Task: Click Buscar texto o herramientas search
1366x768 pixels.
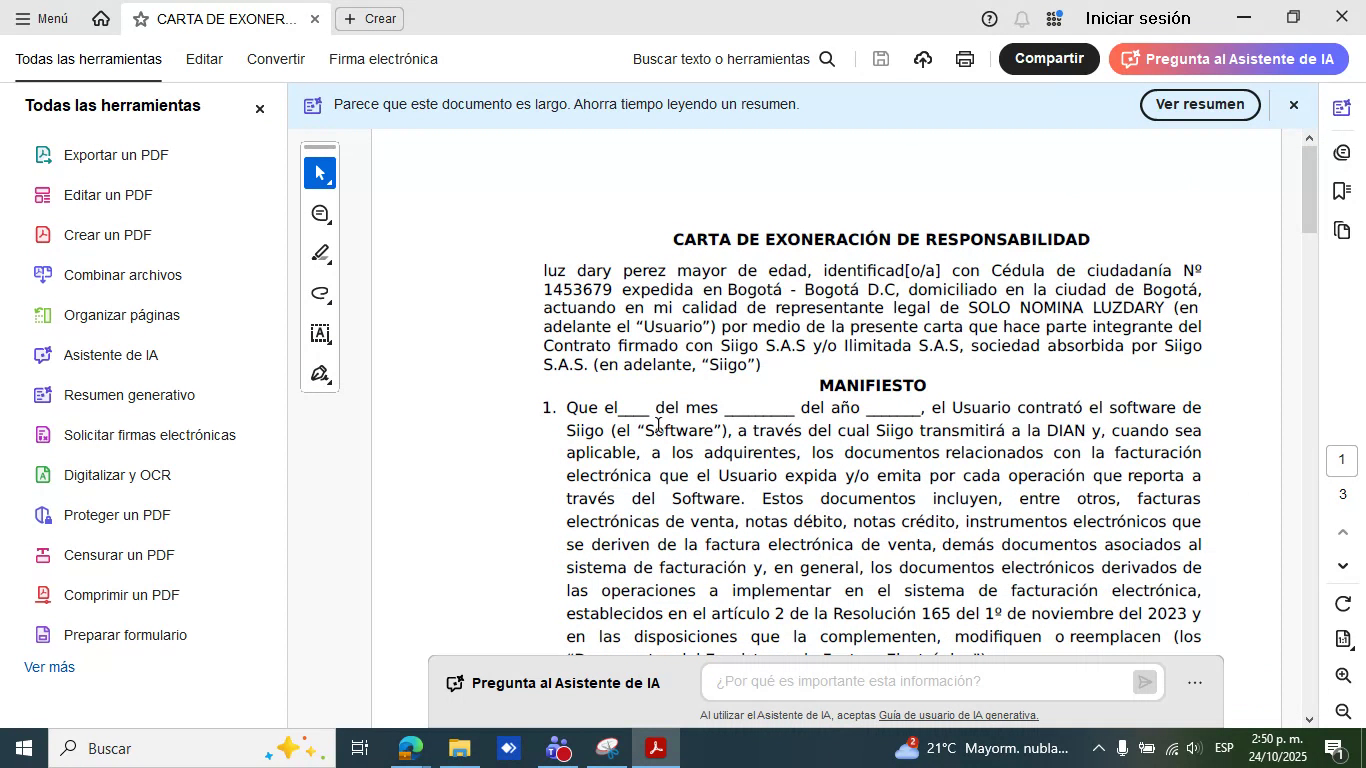Action: click(x=734, y=59)
